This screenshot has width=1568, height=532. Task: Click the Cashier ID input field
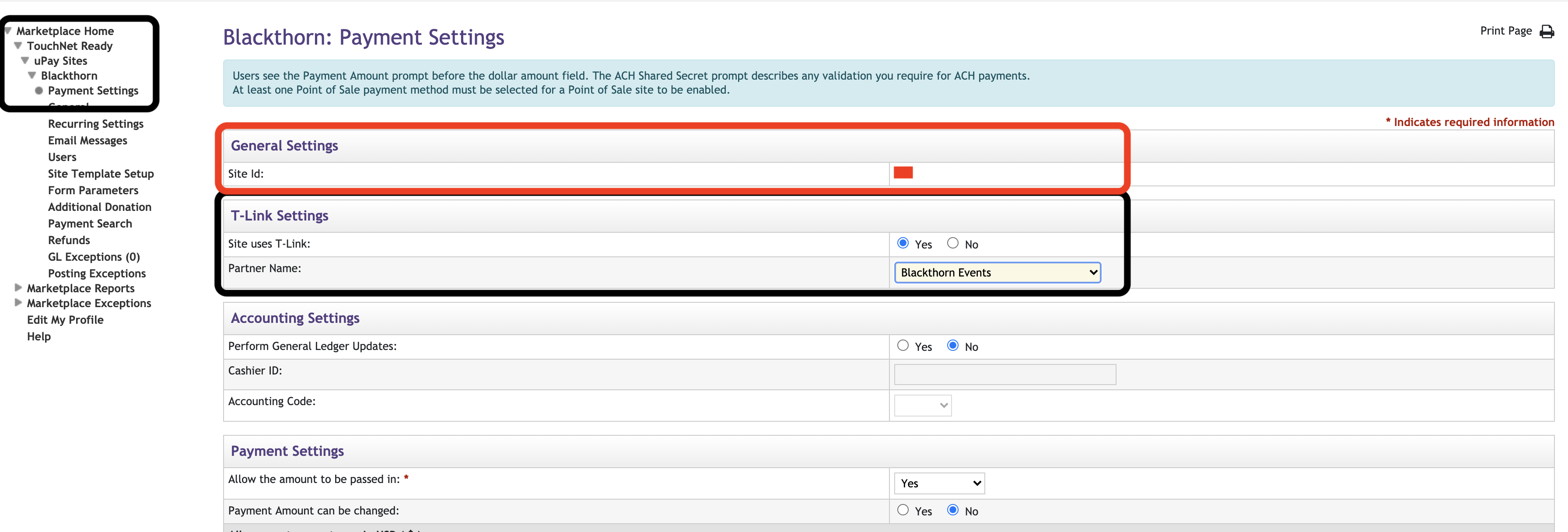[1004, 374]
